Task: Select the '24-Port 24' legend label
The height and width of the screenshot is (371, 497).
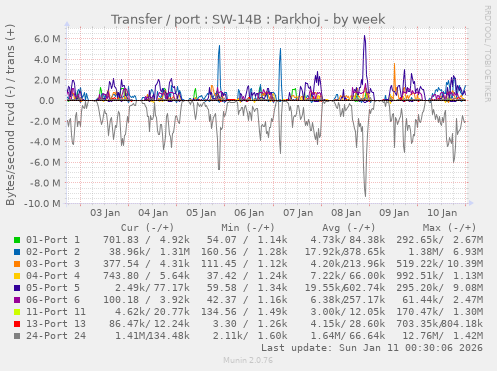Action: click(56, 336)
